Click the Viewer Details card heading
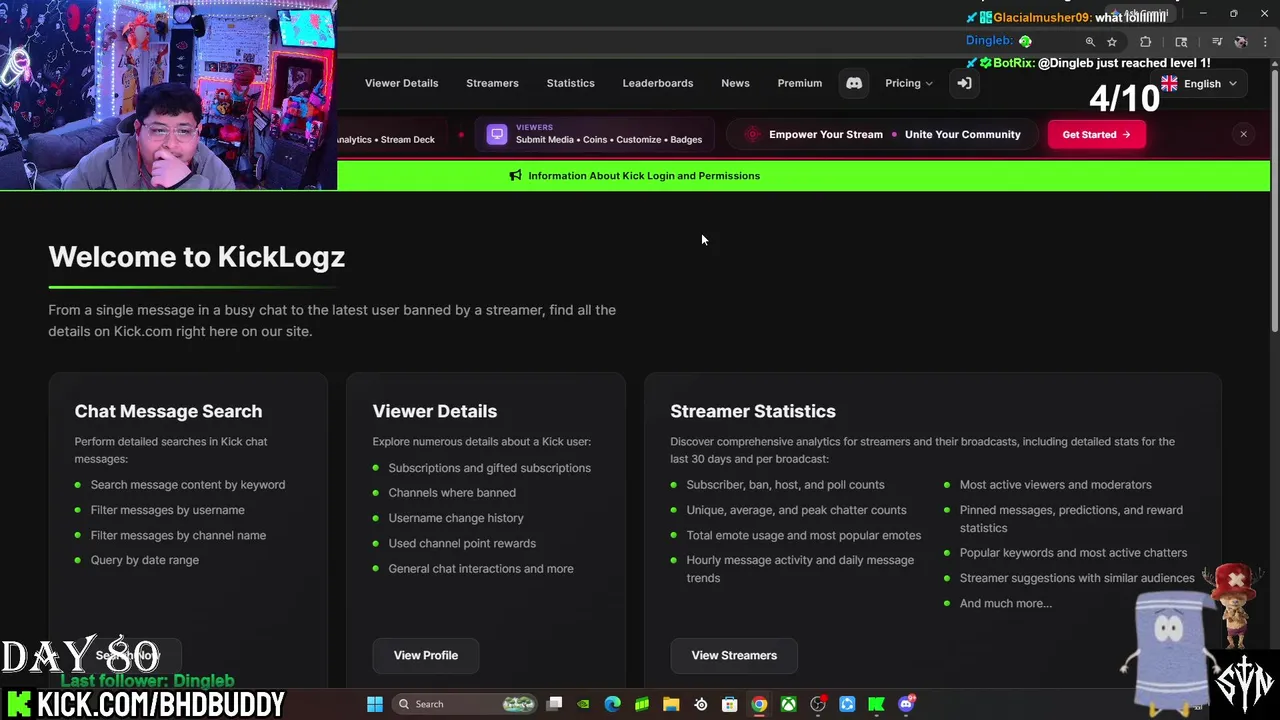This screenshot has width=1280, height=720. point(434,411)
